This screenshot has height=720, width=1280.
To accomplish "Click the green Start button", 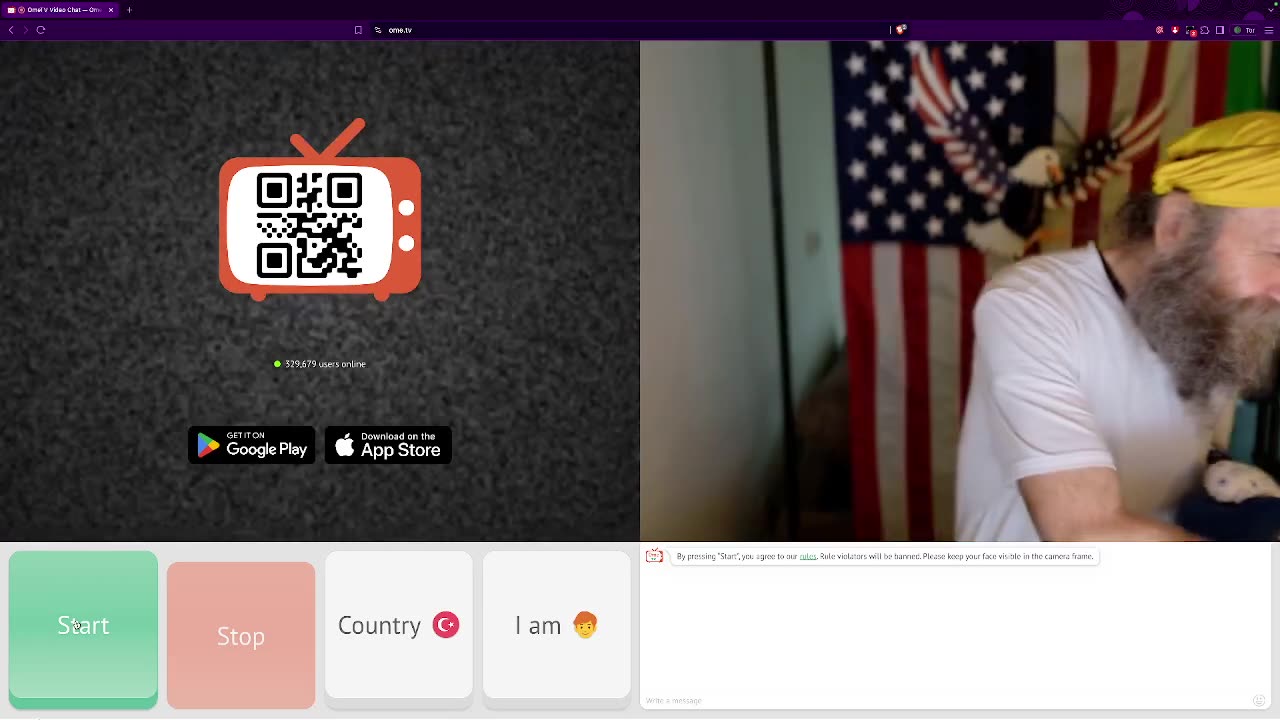I will tap(83, 630).
